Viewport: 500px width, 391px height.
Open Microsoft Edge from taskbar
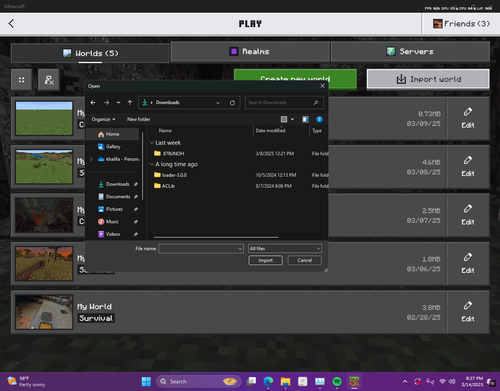tap(268, 382)
